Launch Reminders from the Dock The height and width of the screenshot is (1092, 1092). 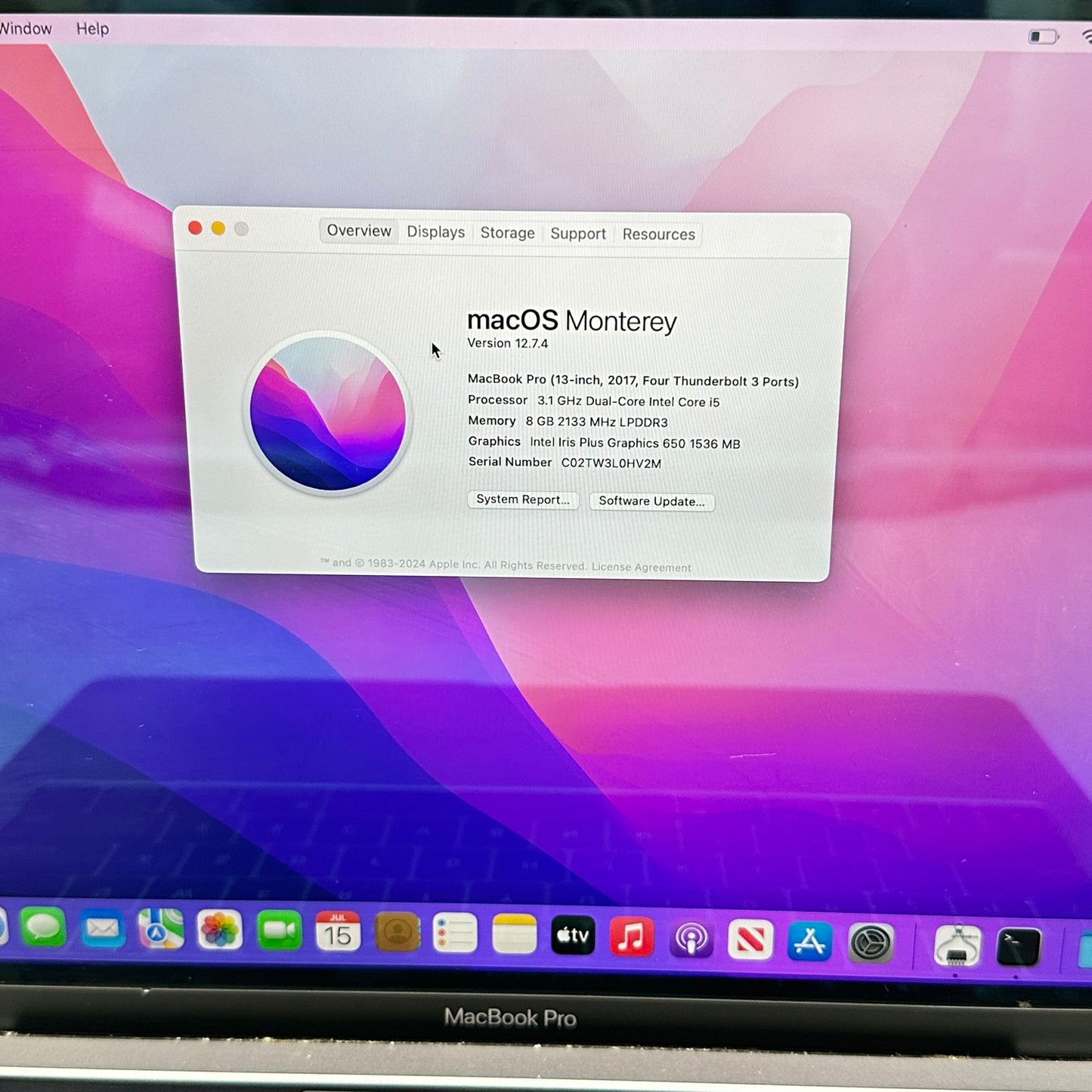click(x=455, y=934)
